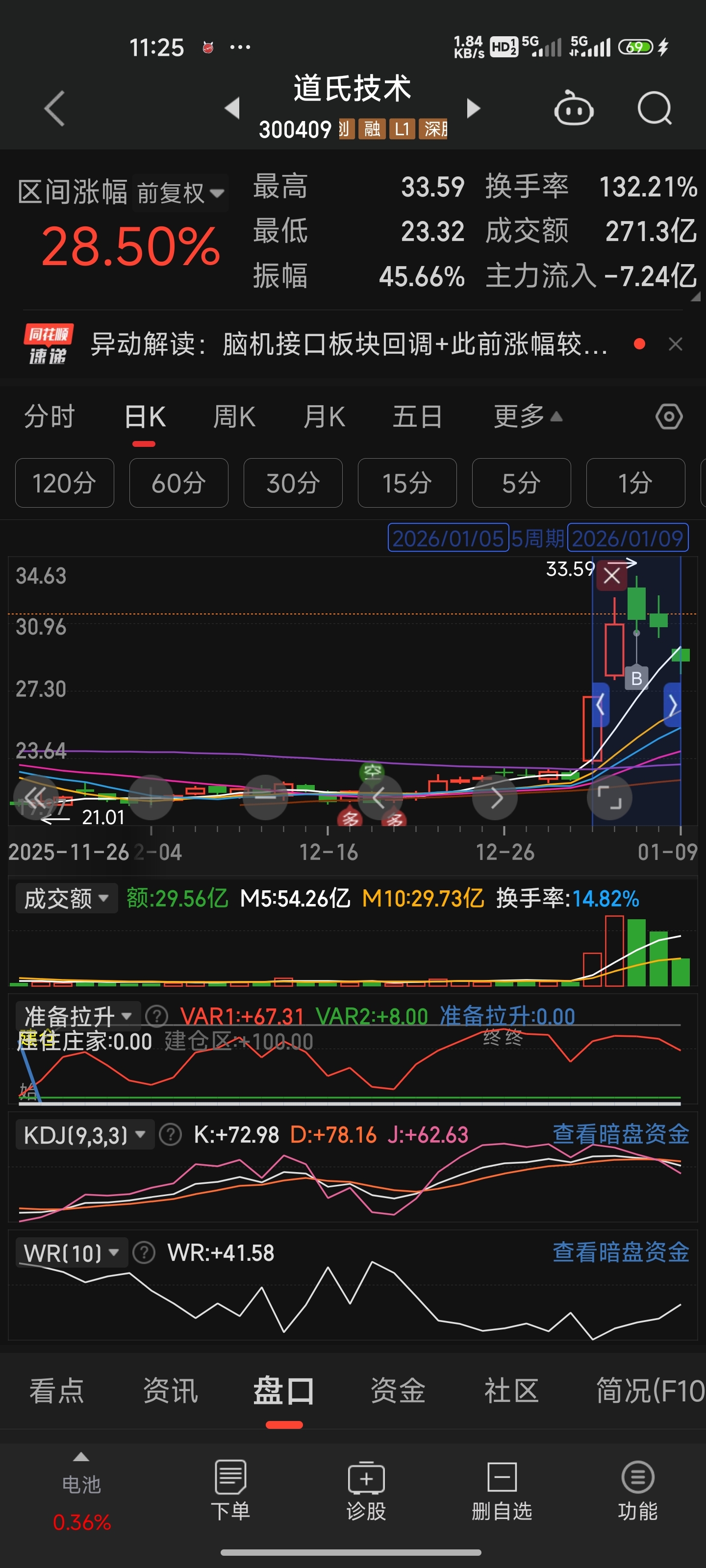This screenshot has height=1568, width=706.
Task: Expand 更多 chart periods
Action: [x=528, y=417]
